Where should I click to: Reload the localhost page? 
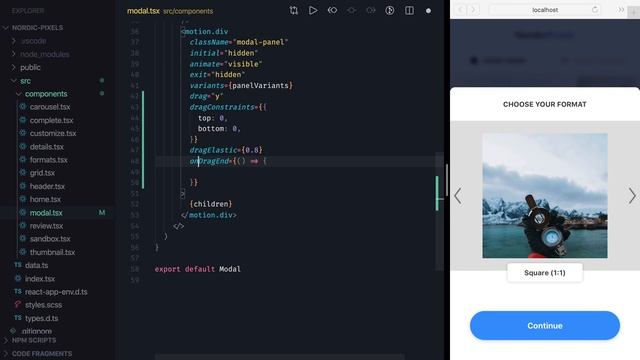coord(595,9)
